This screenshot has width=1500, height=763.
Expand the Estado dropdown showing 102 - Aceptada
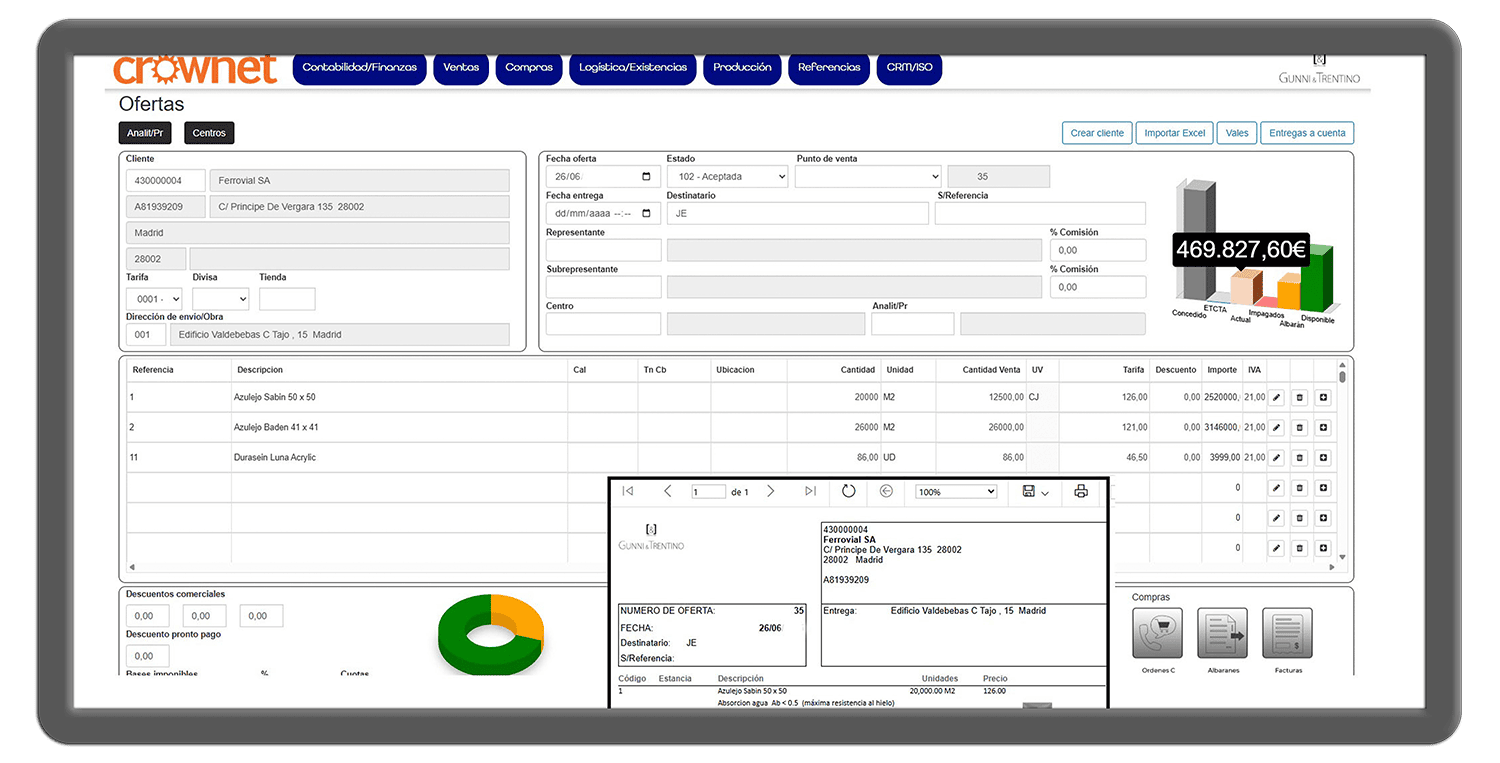(x=727, y=177)
